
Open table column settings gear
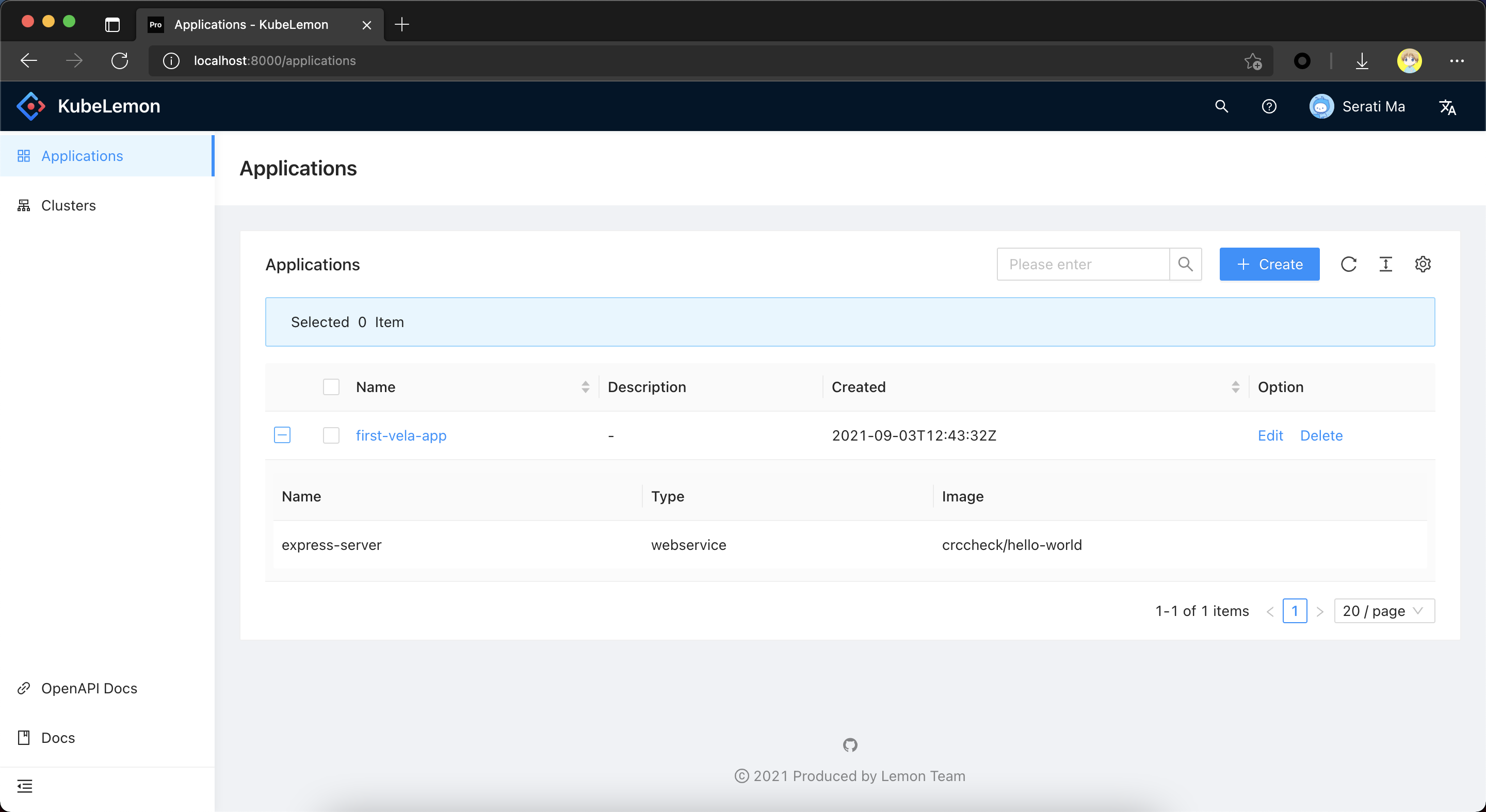1423,264
